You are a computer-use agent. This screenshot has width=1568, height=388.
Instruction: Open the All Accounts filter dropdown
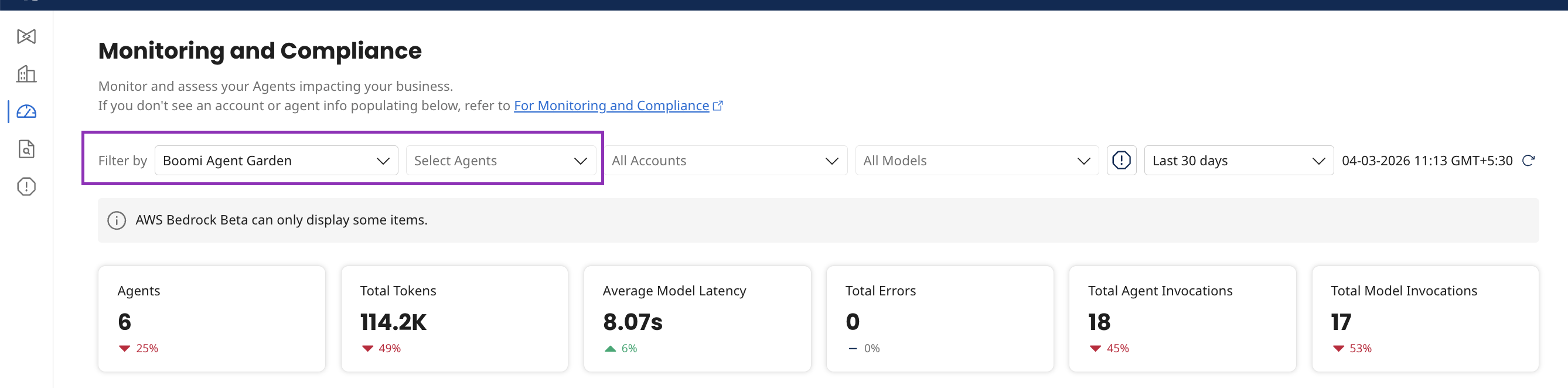click(724, 161)
